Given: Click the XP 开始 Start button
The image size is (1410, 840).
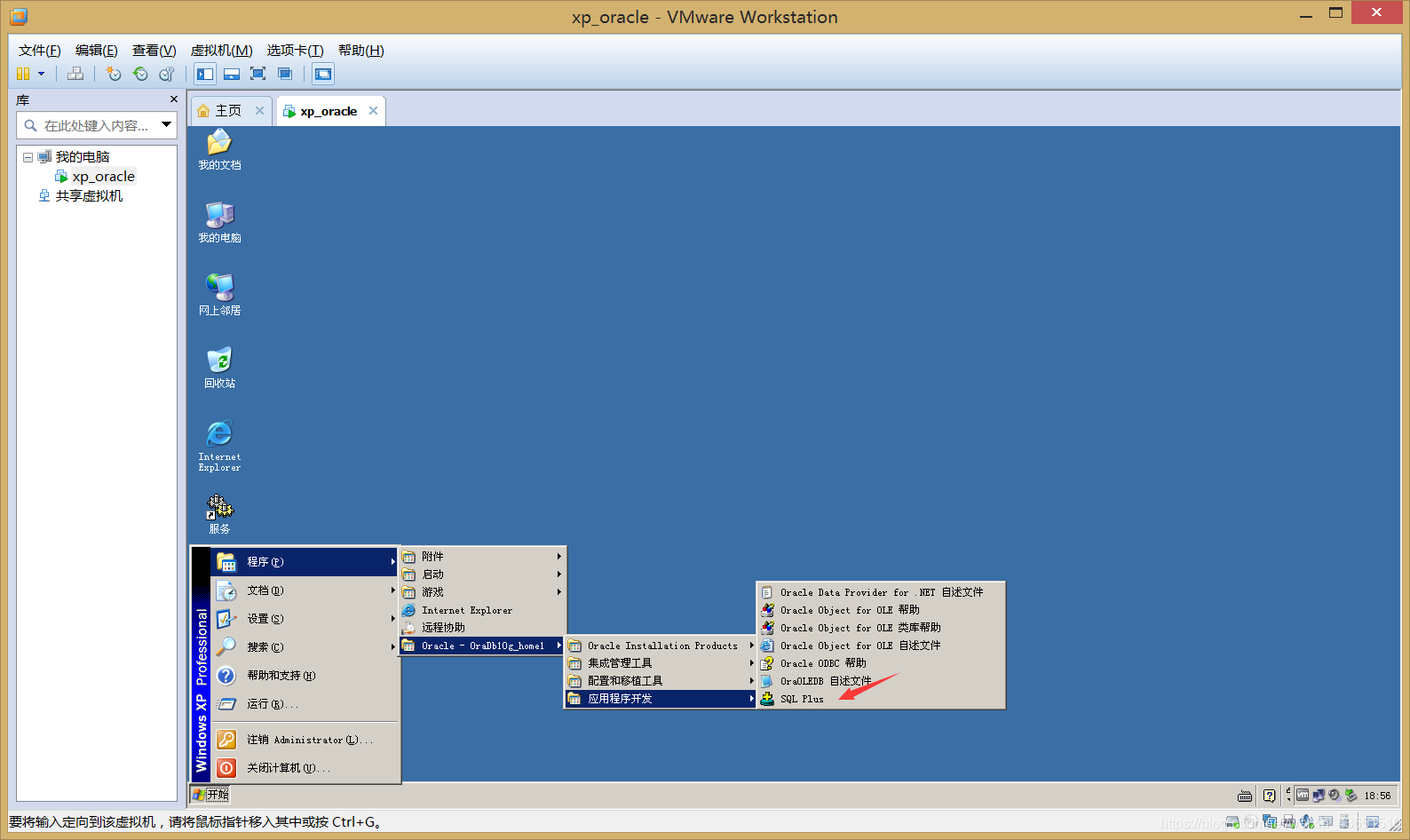Looking at the screenshot, I should pos(210,795).
